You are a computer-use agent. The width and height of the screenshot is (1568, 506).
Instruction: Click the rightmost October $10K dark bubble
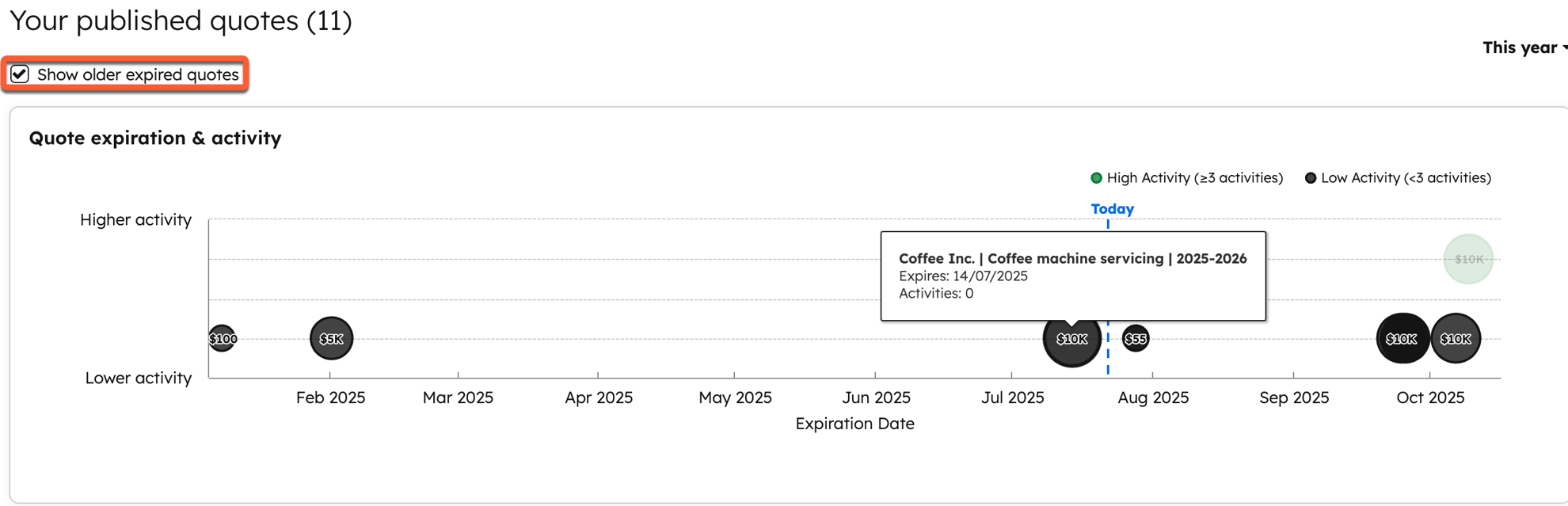pyautogui.click(x=1456, y=339)
